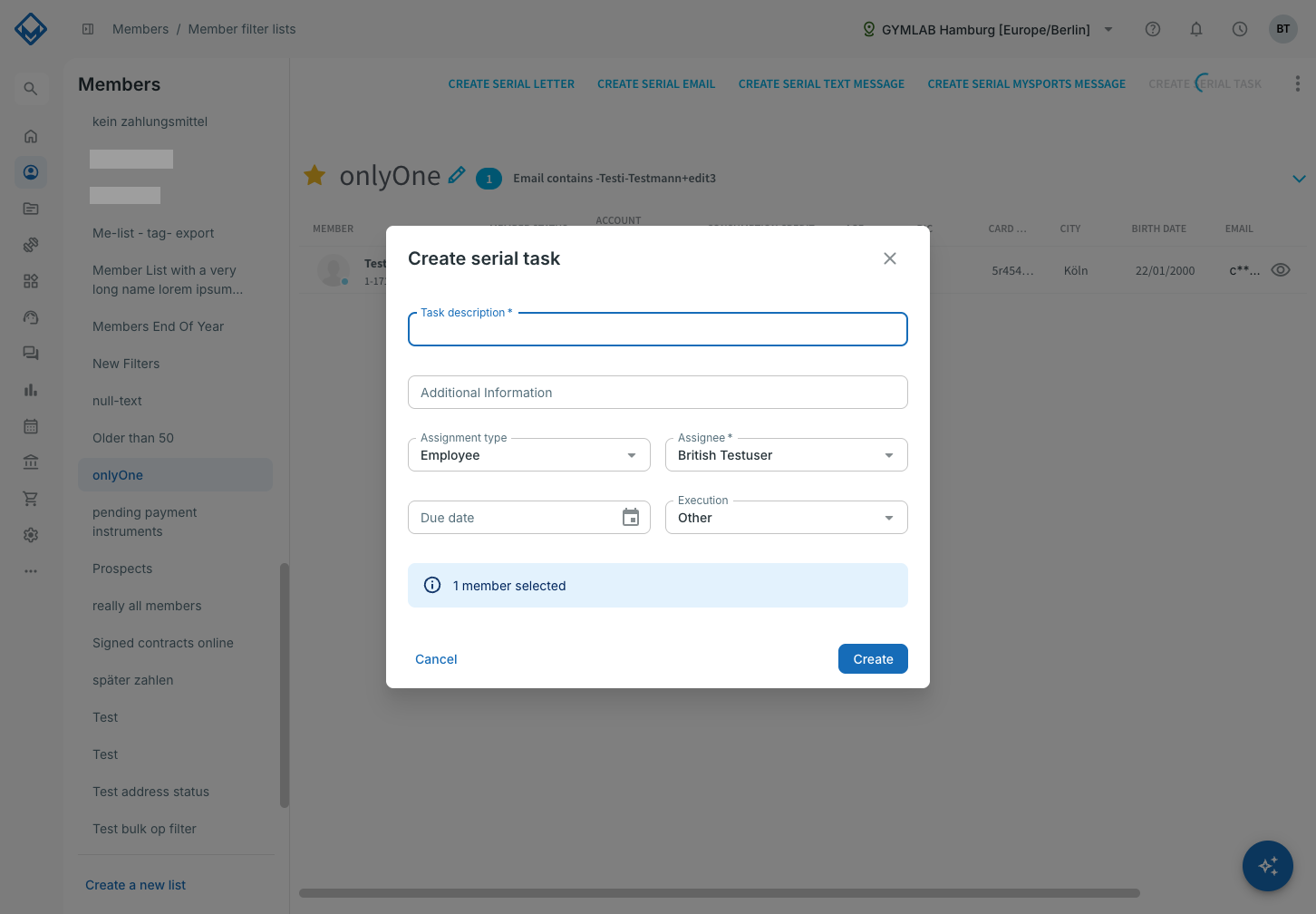Open the Assignment type dropdown
The width and height of the screenshot is (1316, 914).
(x=529, y=455)
